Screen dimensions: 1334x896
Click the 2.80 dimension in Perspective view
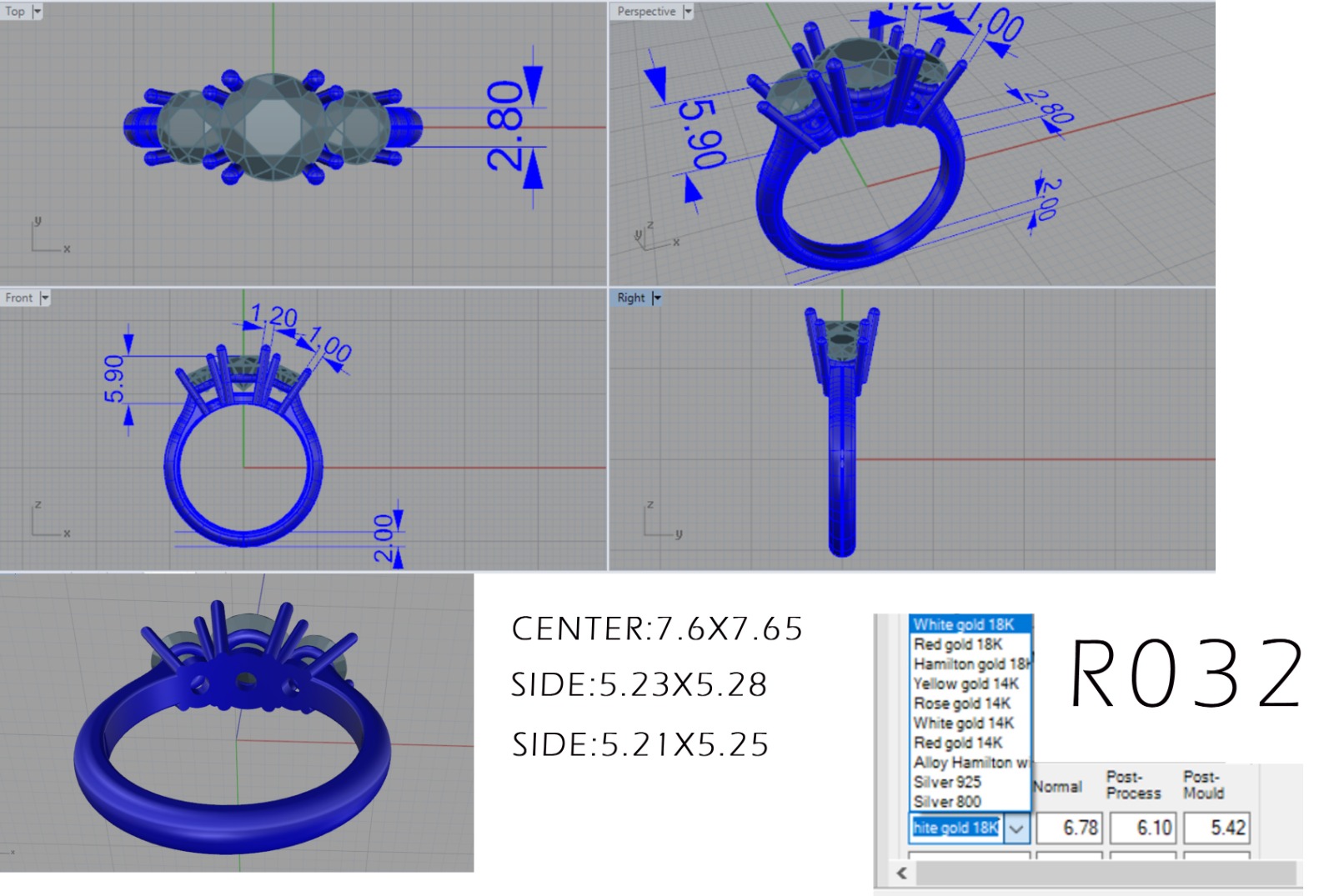(x=1048, y=107)
